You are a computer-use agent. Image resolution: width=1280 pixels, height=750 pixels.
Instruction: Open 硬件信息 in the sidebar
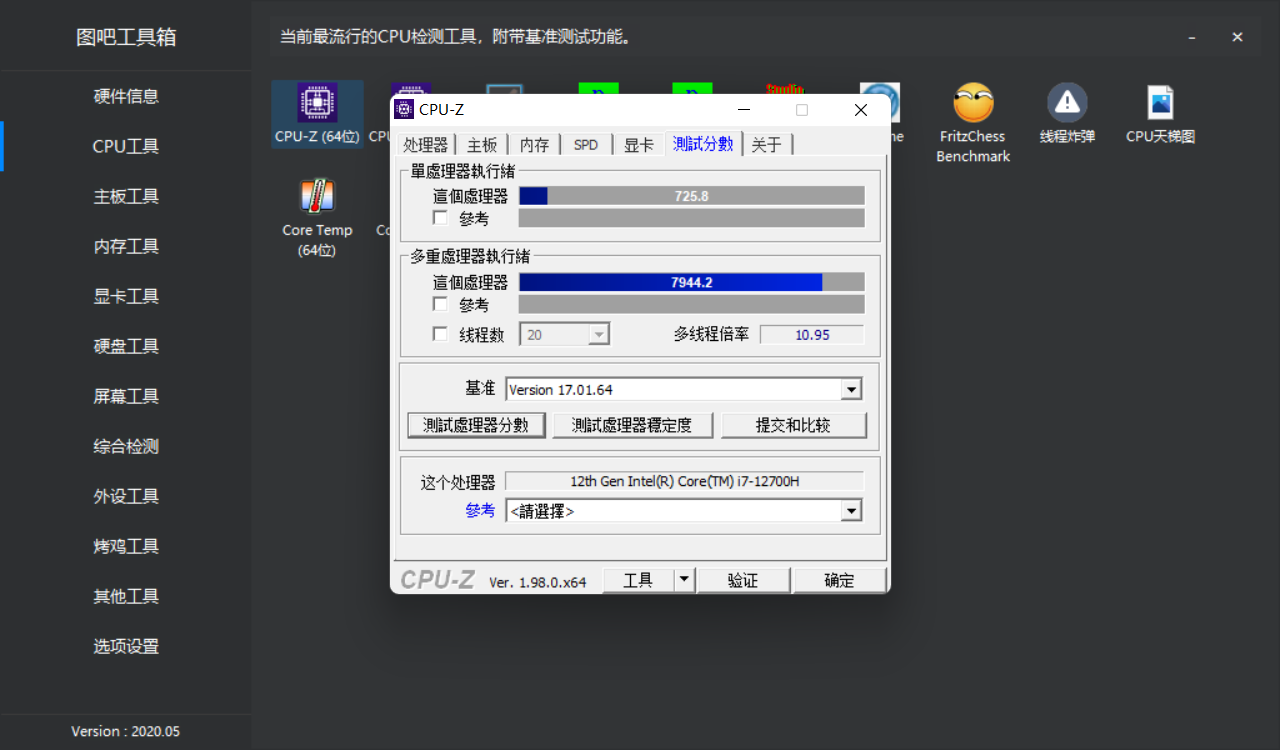pos(126,96)
